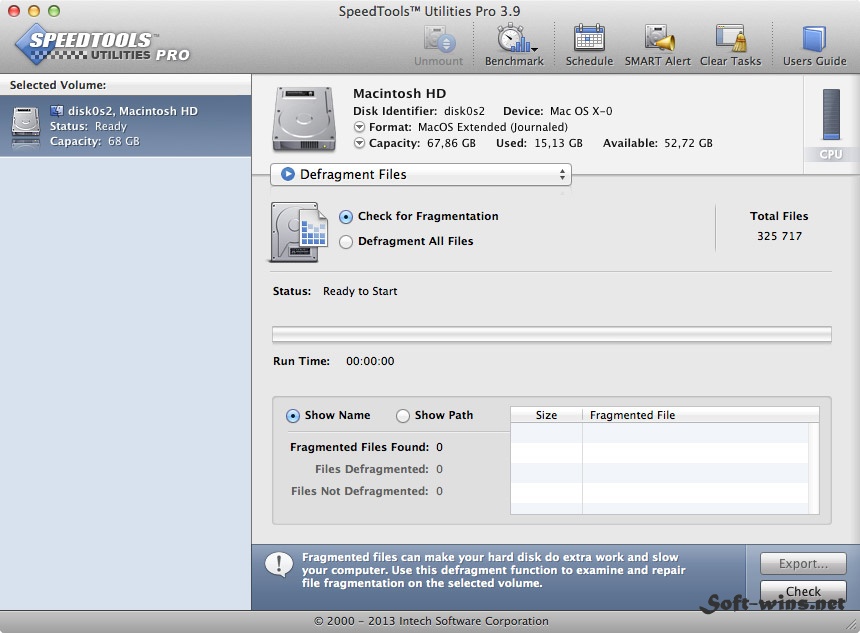
Task: Click the Intech Software Corporation copyright text
Action: tap(431, 621)
